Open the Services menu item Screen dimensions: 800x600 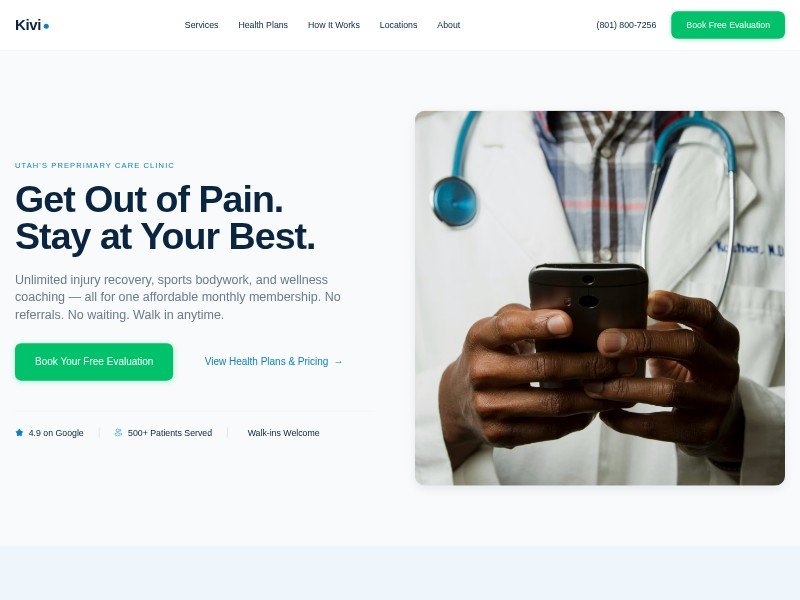click(202, 25)
